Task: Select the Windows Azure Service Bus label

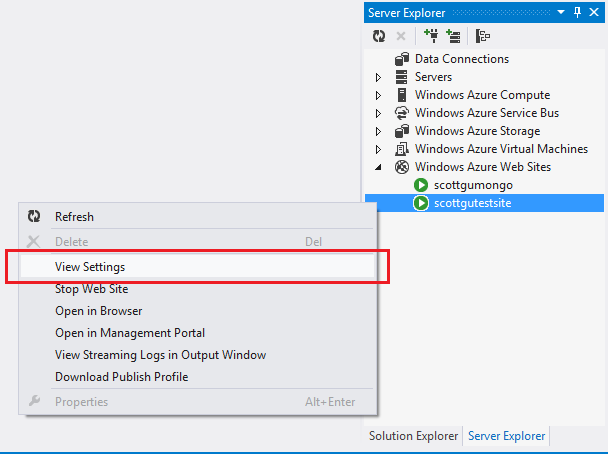Action: pyautogui.click(x=487, y=113)
